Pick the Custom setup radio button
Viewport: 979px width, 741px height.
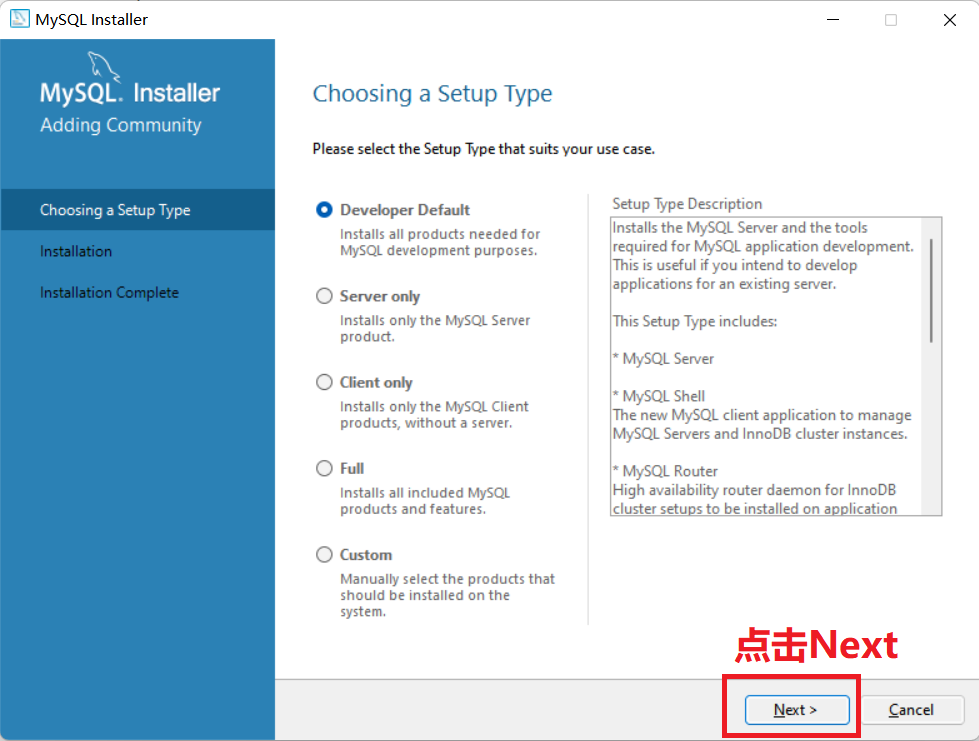(324, 554)
